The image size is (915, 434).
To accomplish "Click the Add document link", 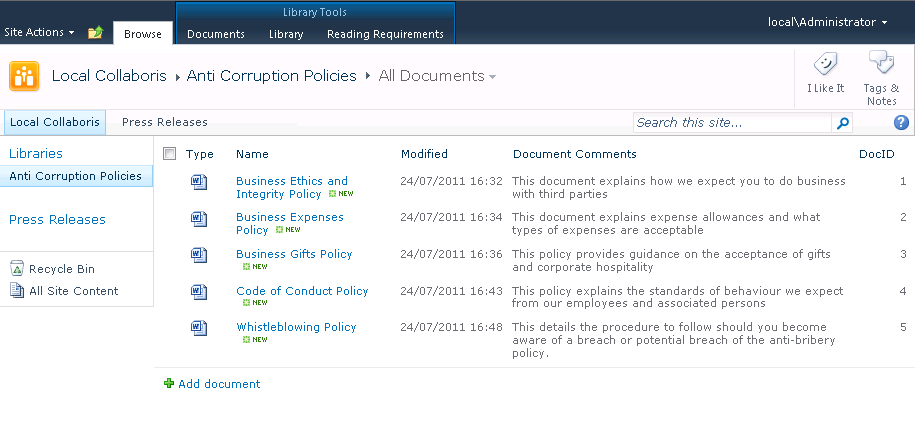I will click(x=218, y=384).
